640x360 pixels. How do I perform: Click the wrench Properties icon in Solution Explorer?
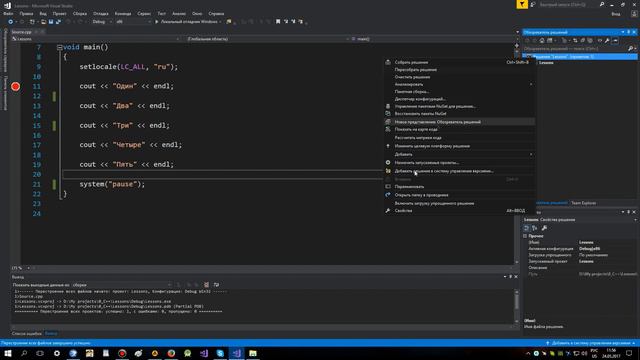point(607,40)
